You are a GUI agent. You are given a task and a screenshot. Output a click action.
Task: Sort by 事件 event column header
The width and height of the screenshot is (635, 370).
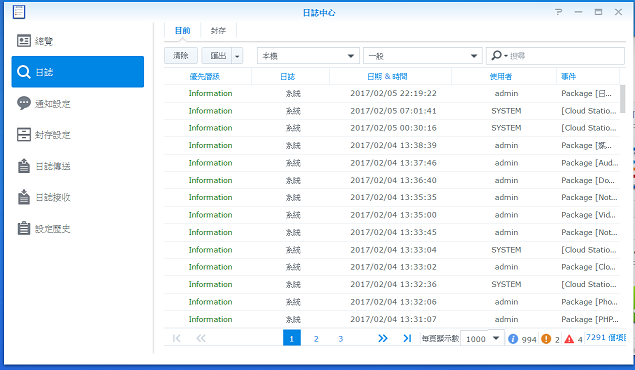588,77
